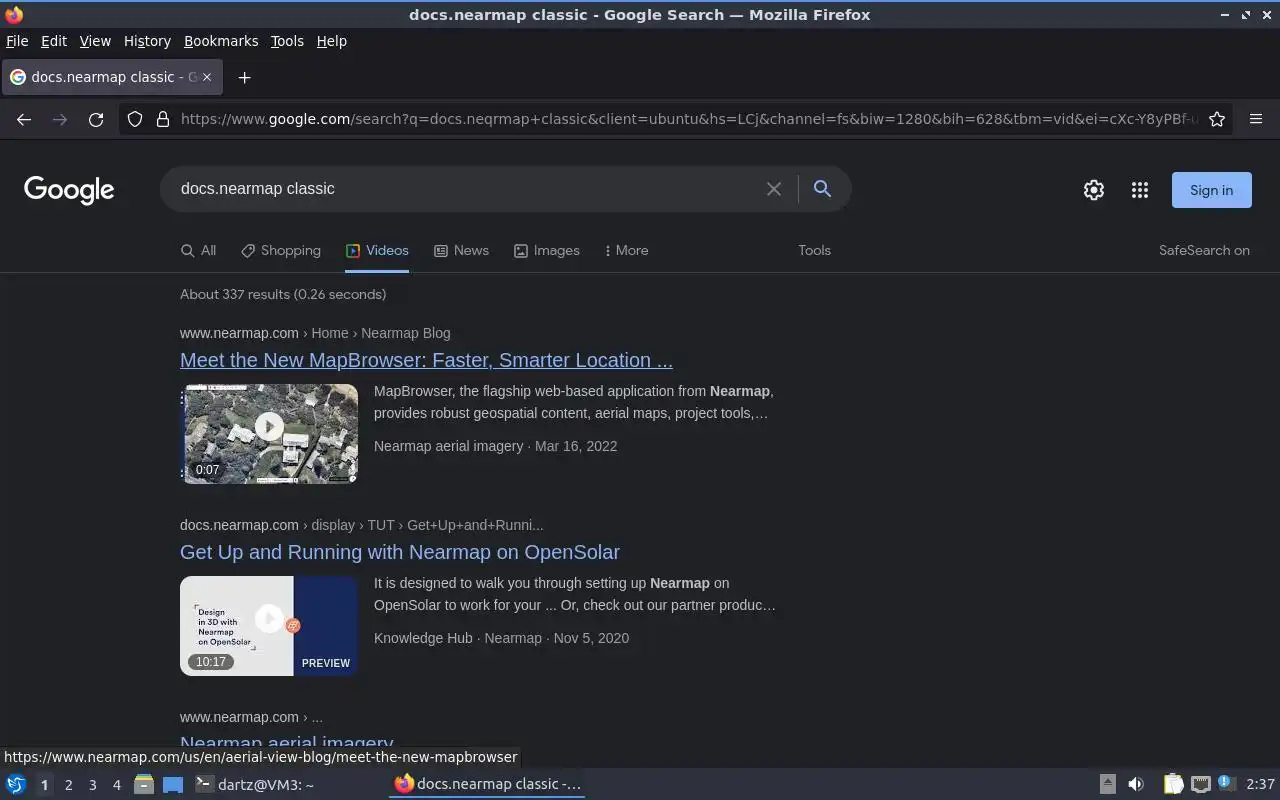Click www.nearmap.com Home Nearmap Blog breadcrumb
This screenshot has width=1280, height=800.
pos(315,333)
